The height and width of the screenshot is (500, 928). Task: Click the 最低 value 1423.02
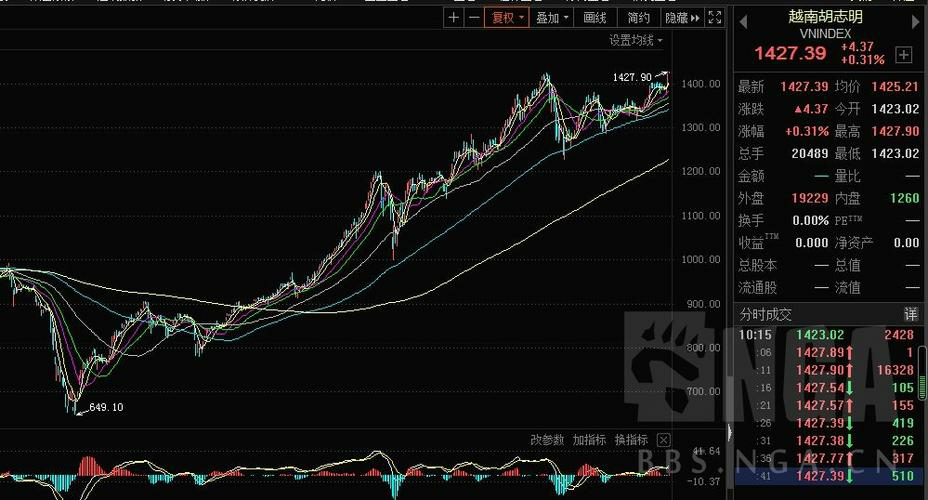[x=895, y=154]
